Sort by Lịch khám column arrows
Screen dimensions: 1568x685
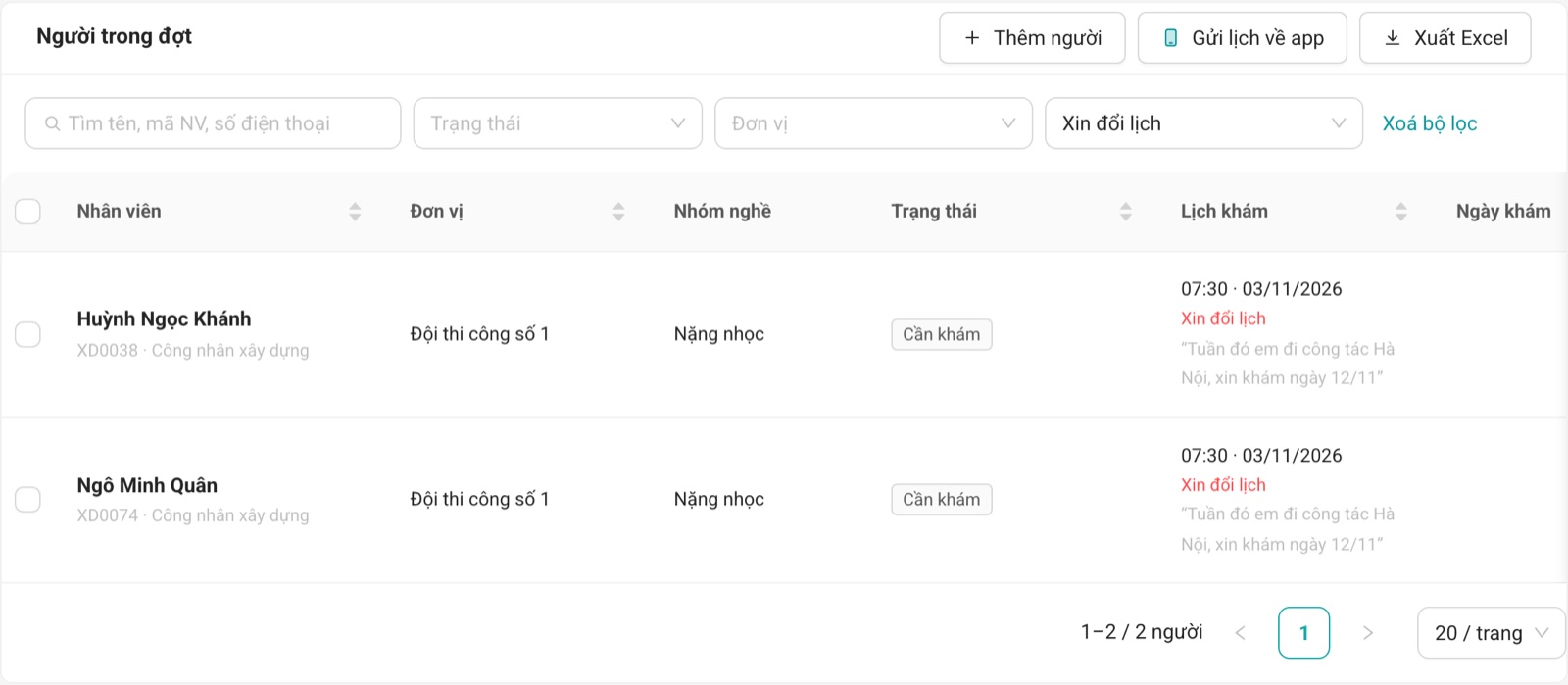coord(1400,212)
